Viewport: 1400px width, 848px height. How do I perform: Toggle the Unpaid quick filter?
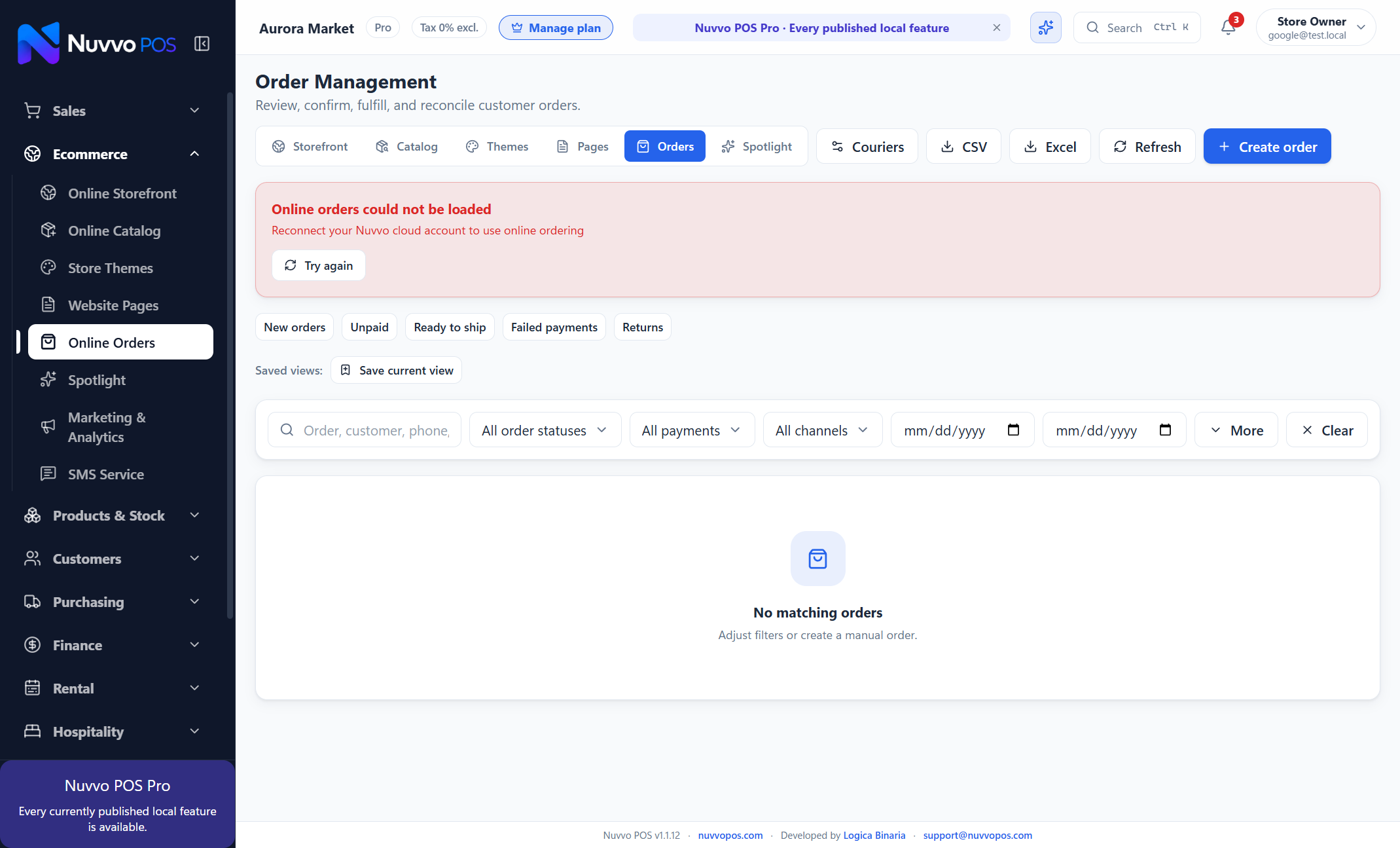point(369,327)
